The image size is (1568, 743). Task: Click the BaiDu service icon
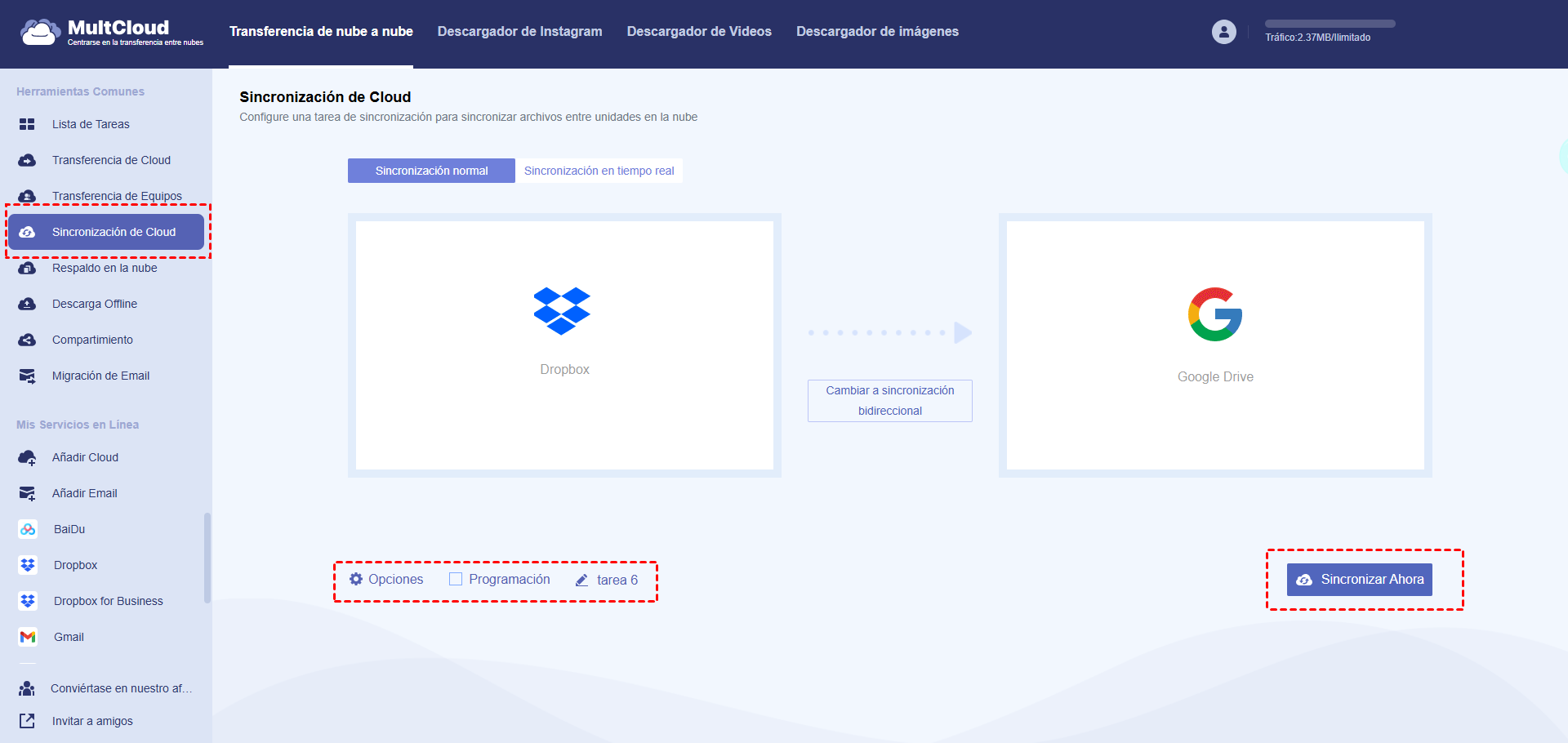pos(28,529)
